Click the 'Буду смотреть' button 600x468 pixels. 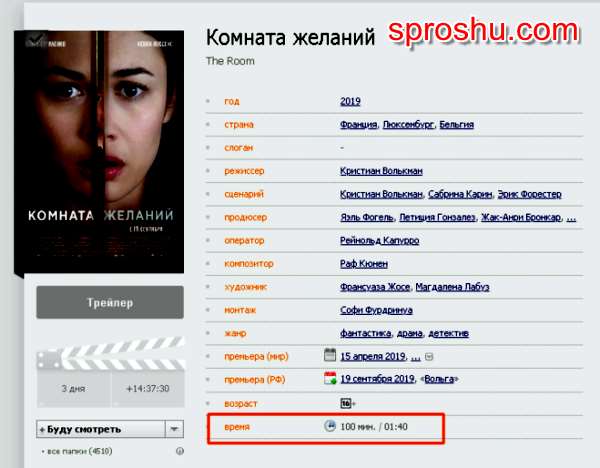[x=101, y=429]
